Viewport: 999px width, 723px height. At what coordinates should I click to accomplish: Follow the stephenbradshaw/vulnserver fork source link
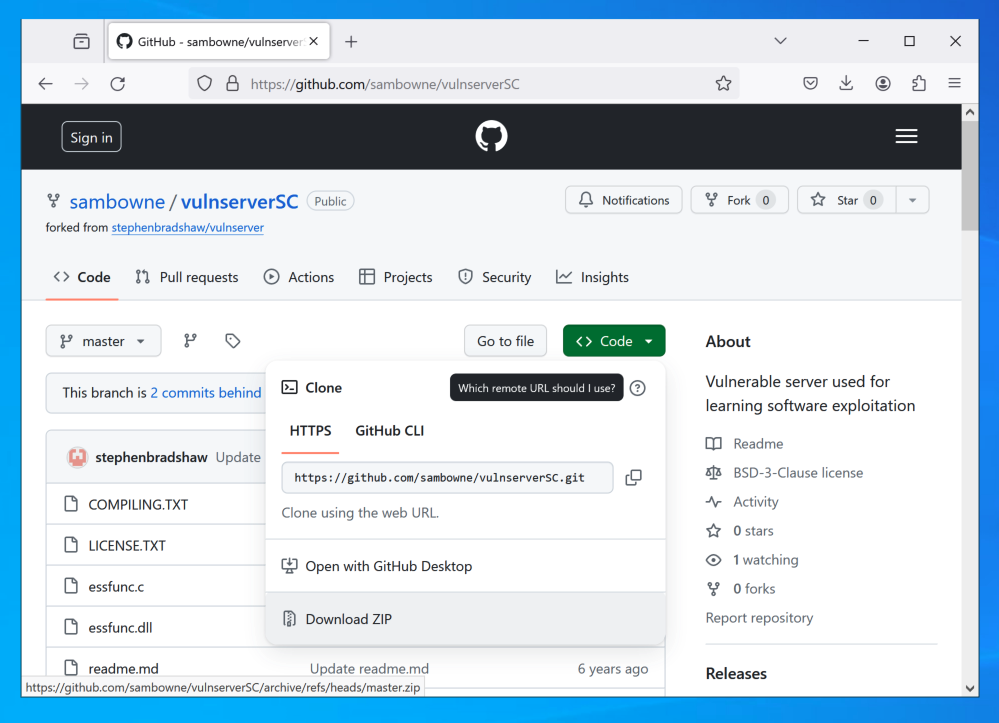[187, 227]
